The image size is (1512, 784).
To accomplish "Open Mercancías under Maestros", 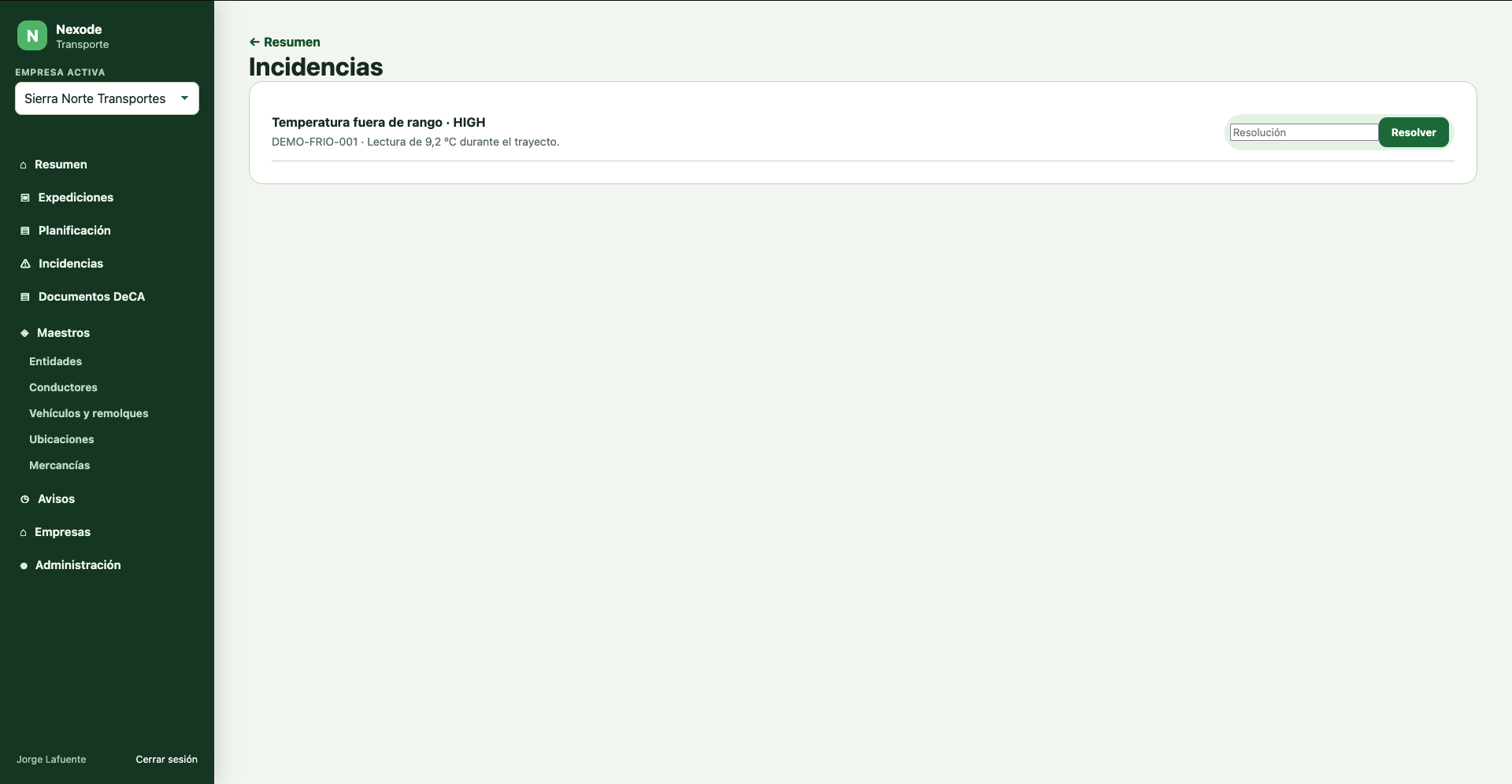I will [x=59, y=465].
